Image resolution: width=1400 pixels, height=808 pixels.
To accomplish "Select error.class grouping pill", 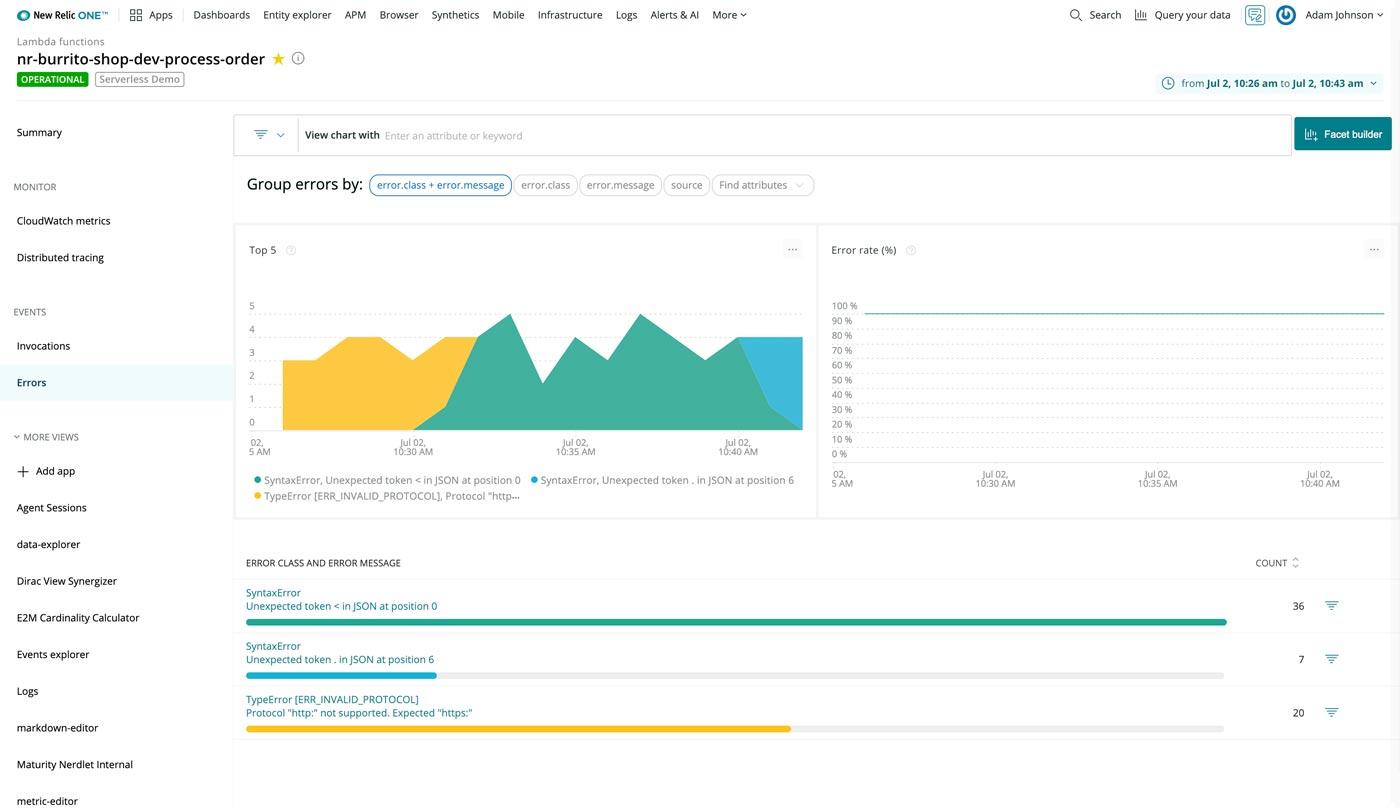I will point(545,185).
